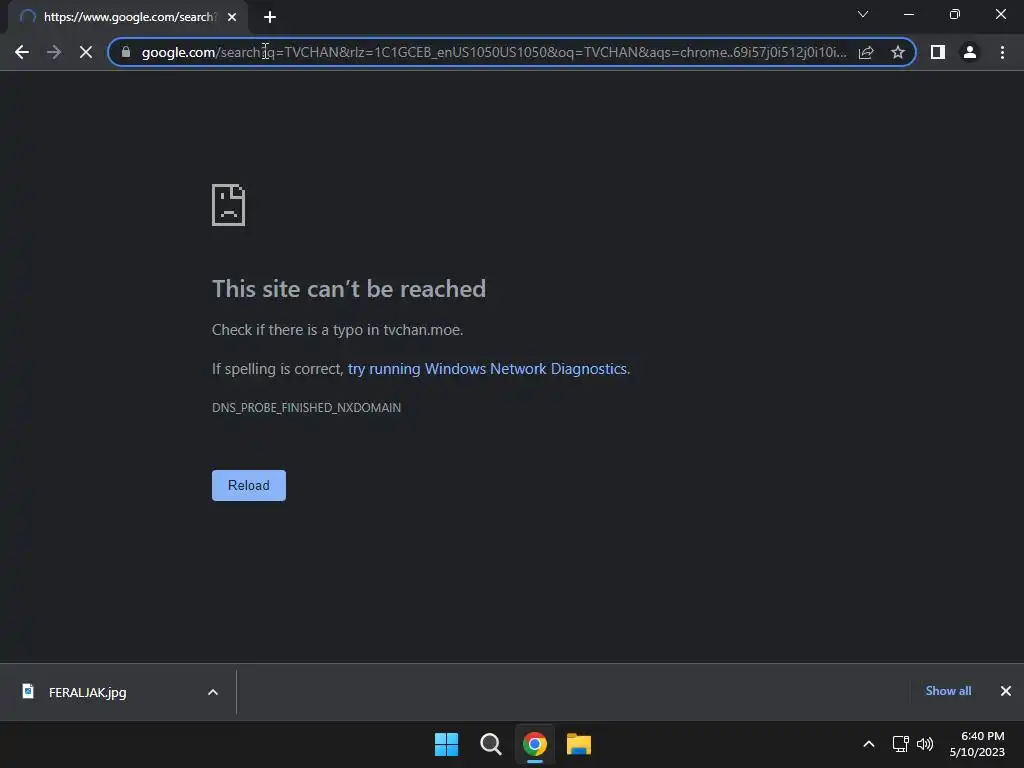Screen dimensions: 1024x768
Task: Share this page from the address bar
Action: [866, 52]
